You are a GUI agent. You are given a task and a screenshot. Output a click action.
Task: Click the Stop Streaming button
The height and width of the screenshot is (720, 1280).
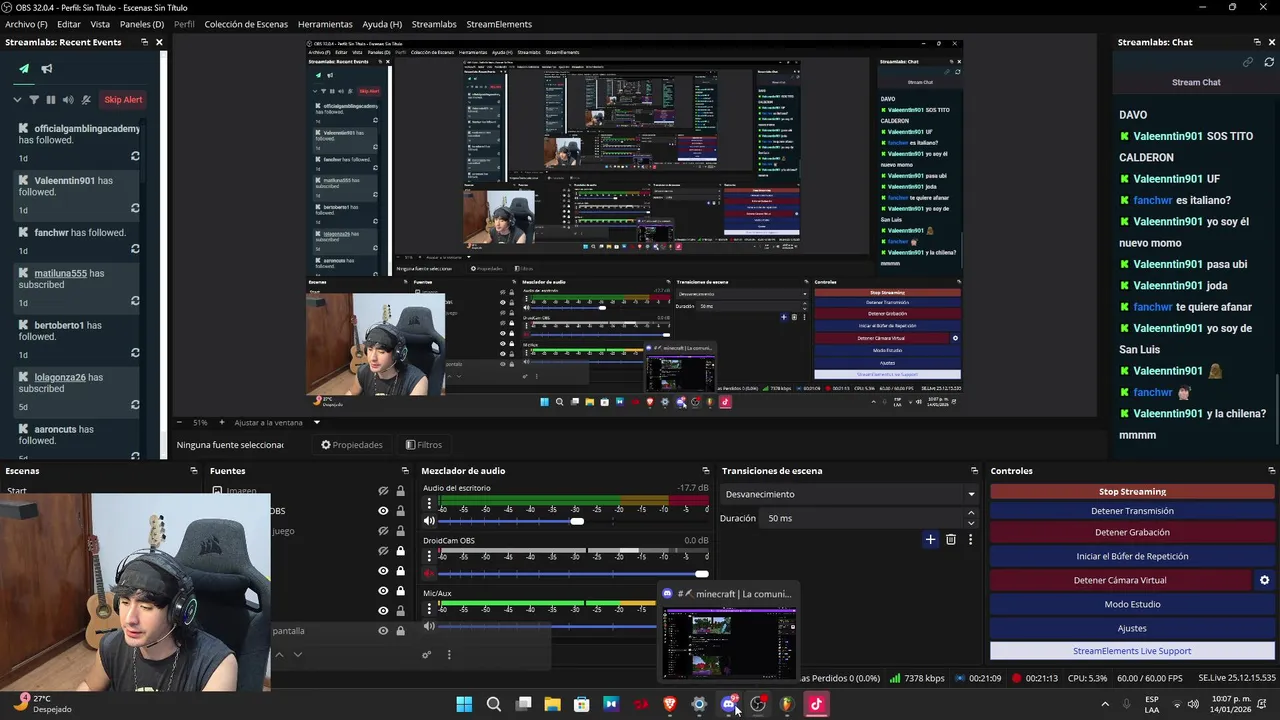tap(1132, 491)
